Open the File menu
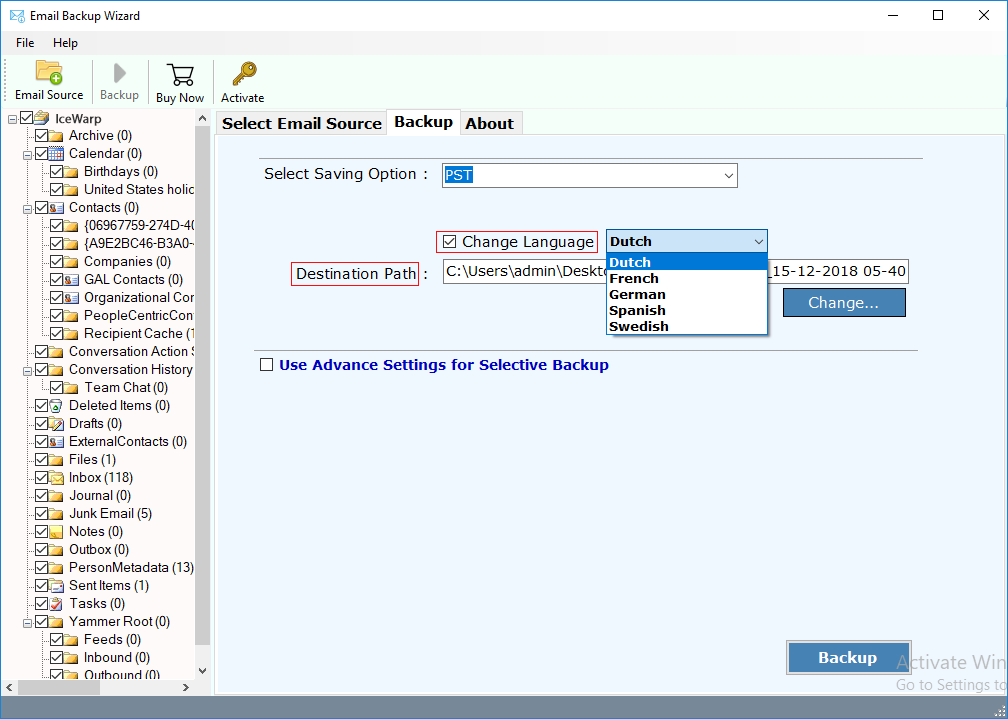1008x719 pixels. (x=25, y=42)
